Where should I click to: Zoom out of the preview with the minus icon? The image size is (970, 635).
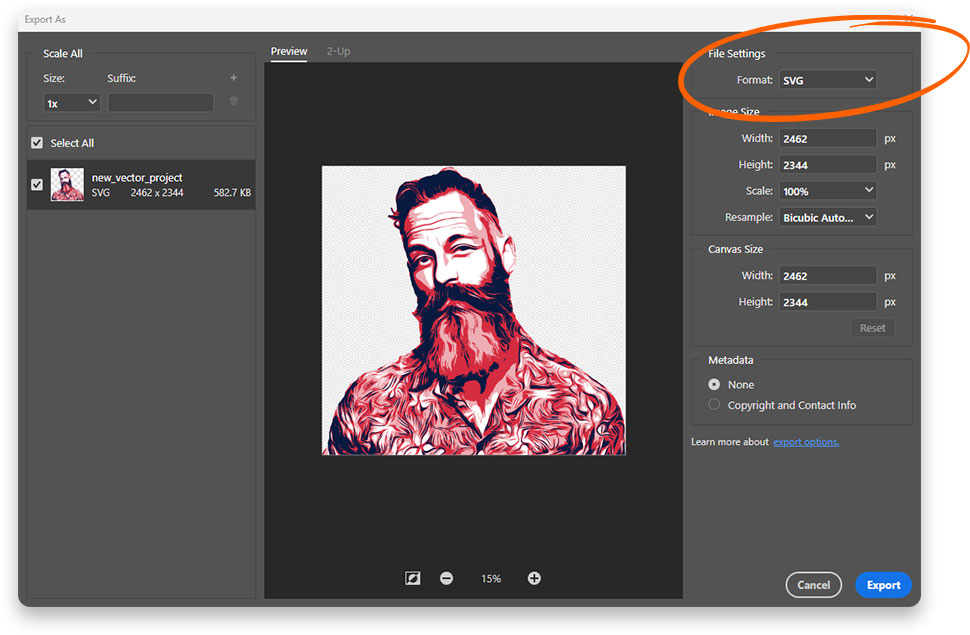(x=446, y=578)
